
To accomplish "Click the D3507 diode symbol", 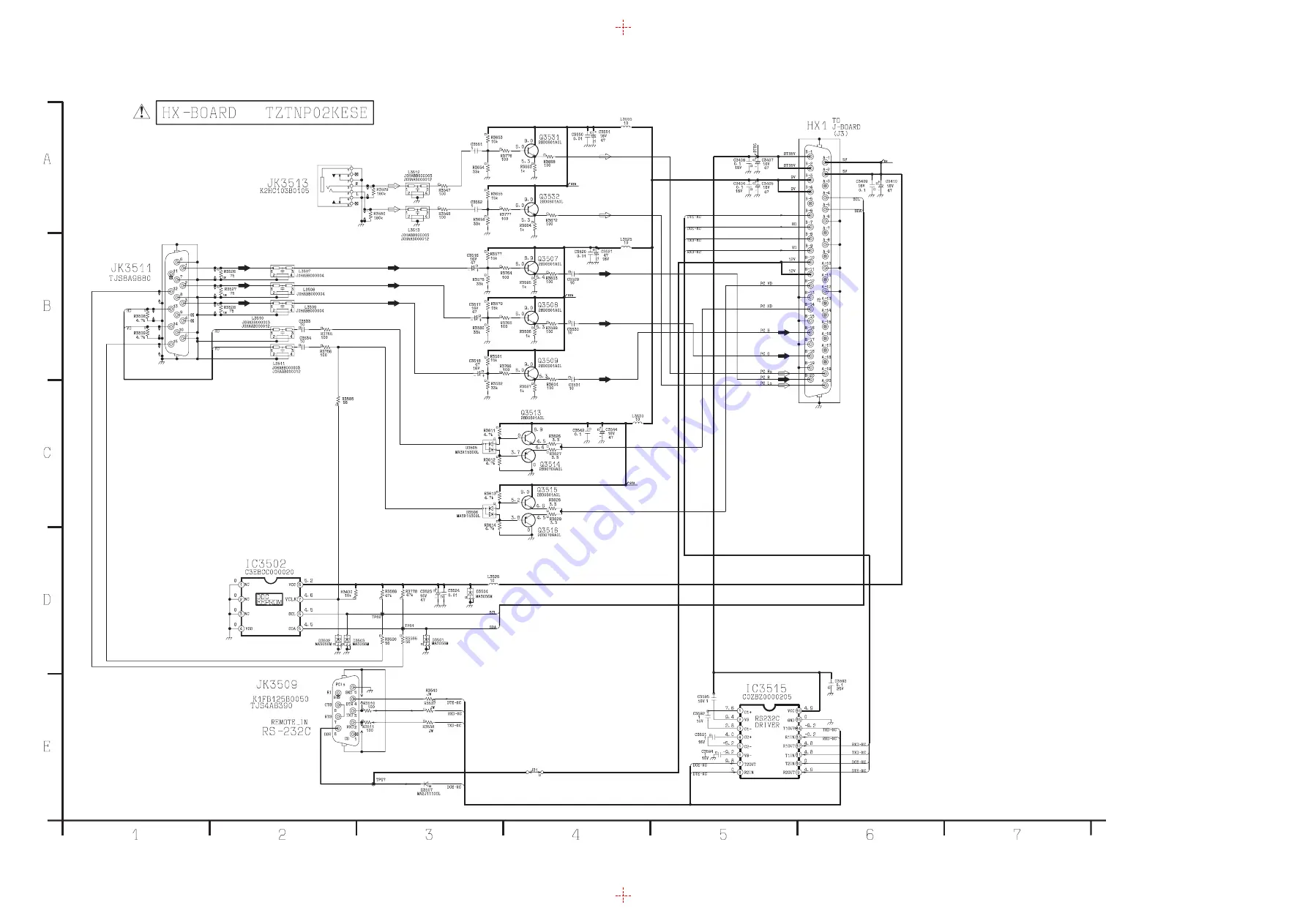I will pos(427,786).
